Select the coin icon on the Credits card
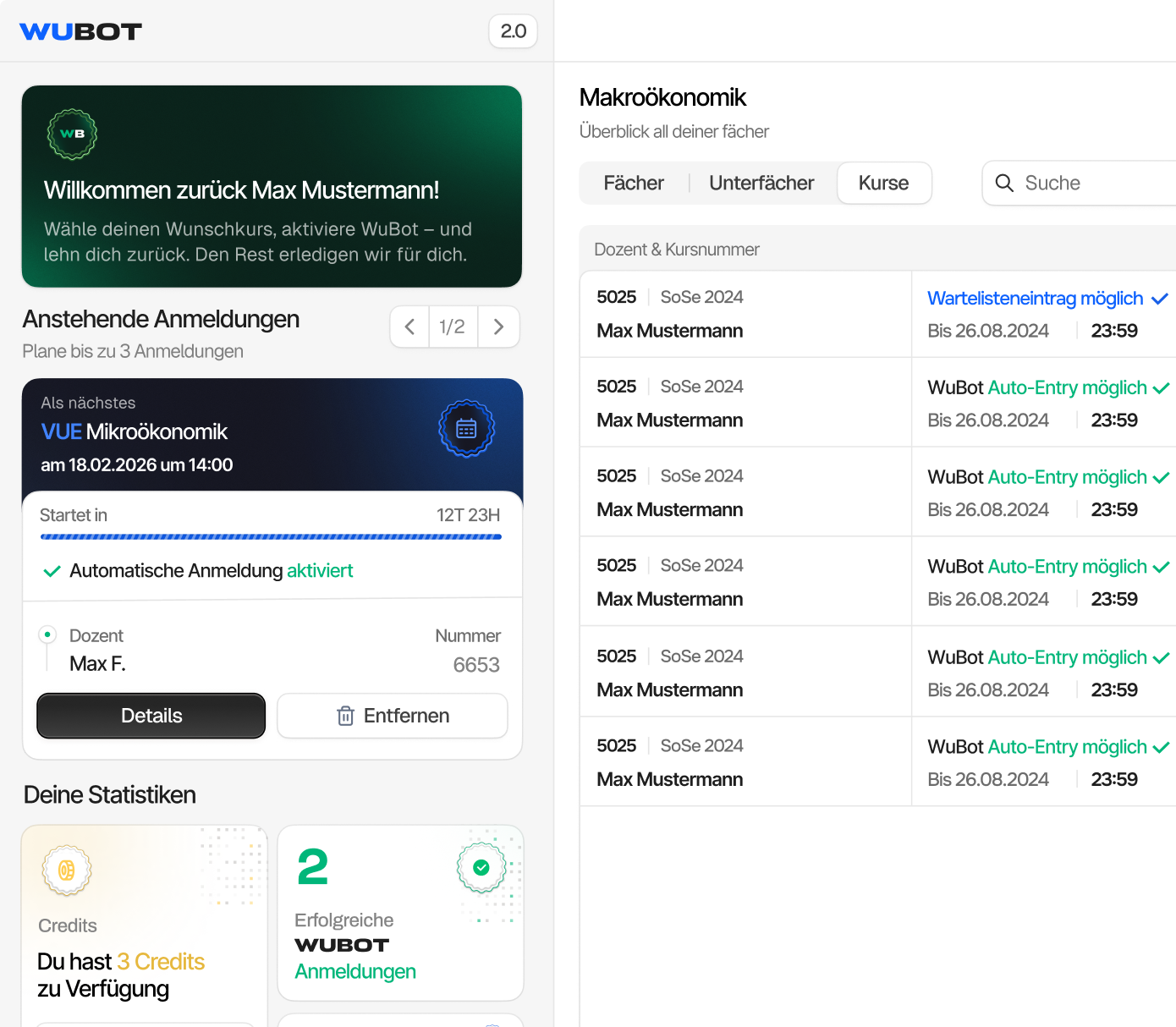 click(x=66, y=870)
